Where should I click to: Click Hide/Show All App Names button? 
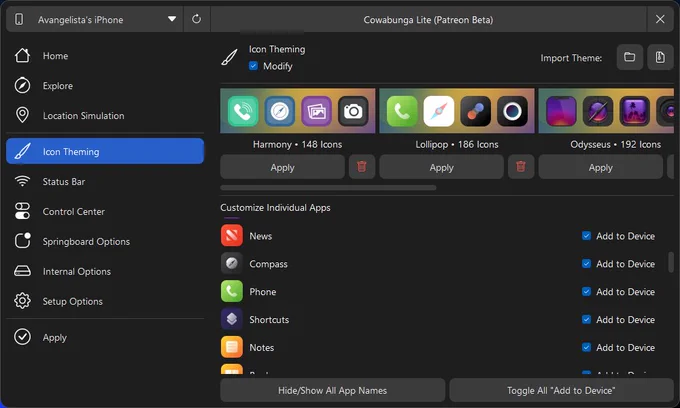[333, 390]
